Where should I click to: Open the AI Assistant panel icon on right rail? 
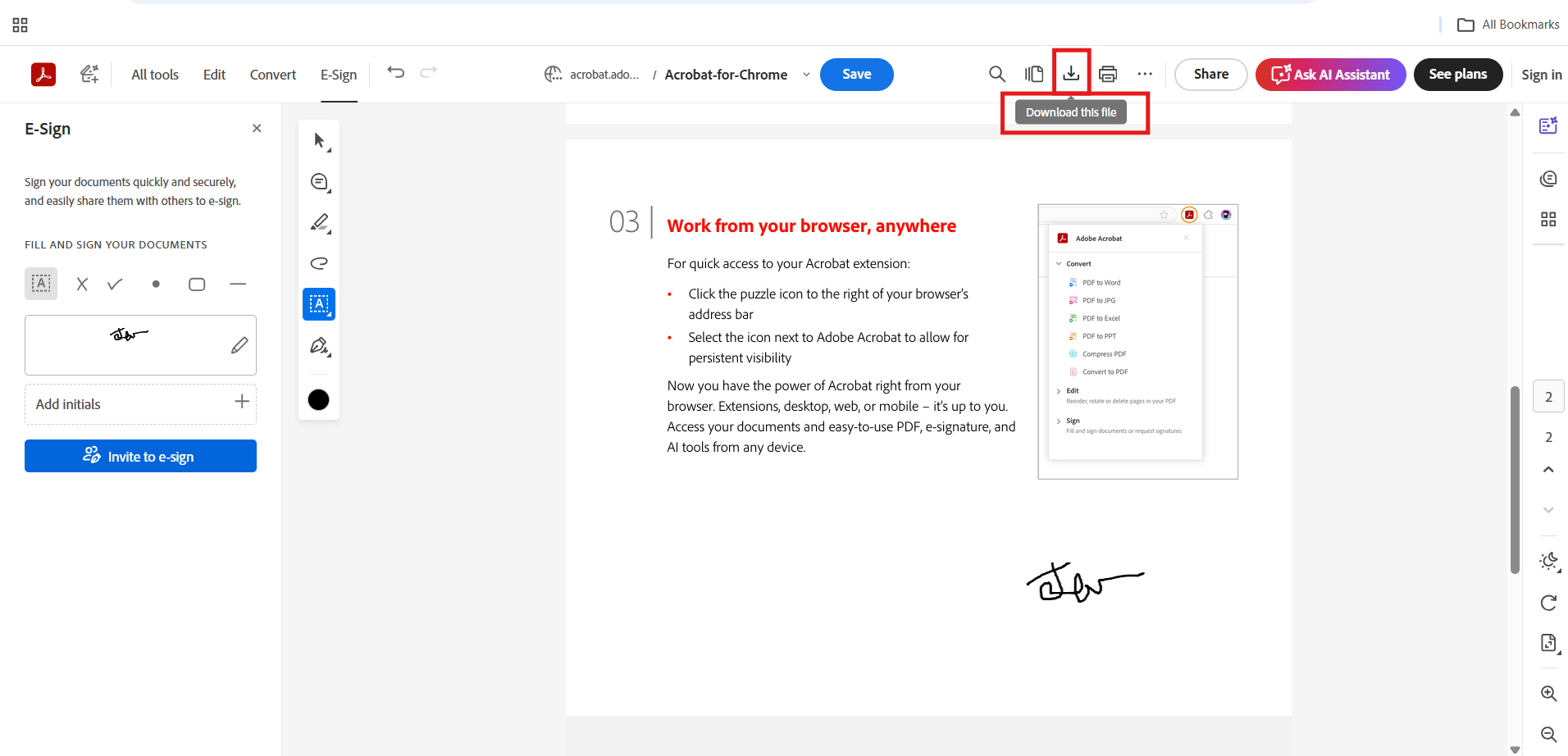tap(1548, 125)
